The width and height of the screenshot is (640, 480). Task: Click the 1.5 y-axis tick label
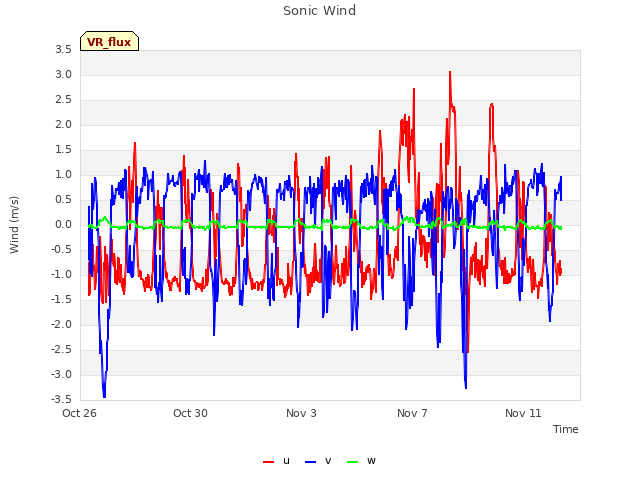click(64, 150)
